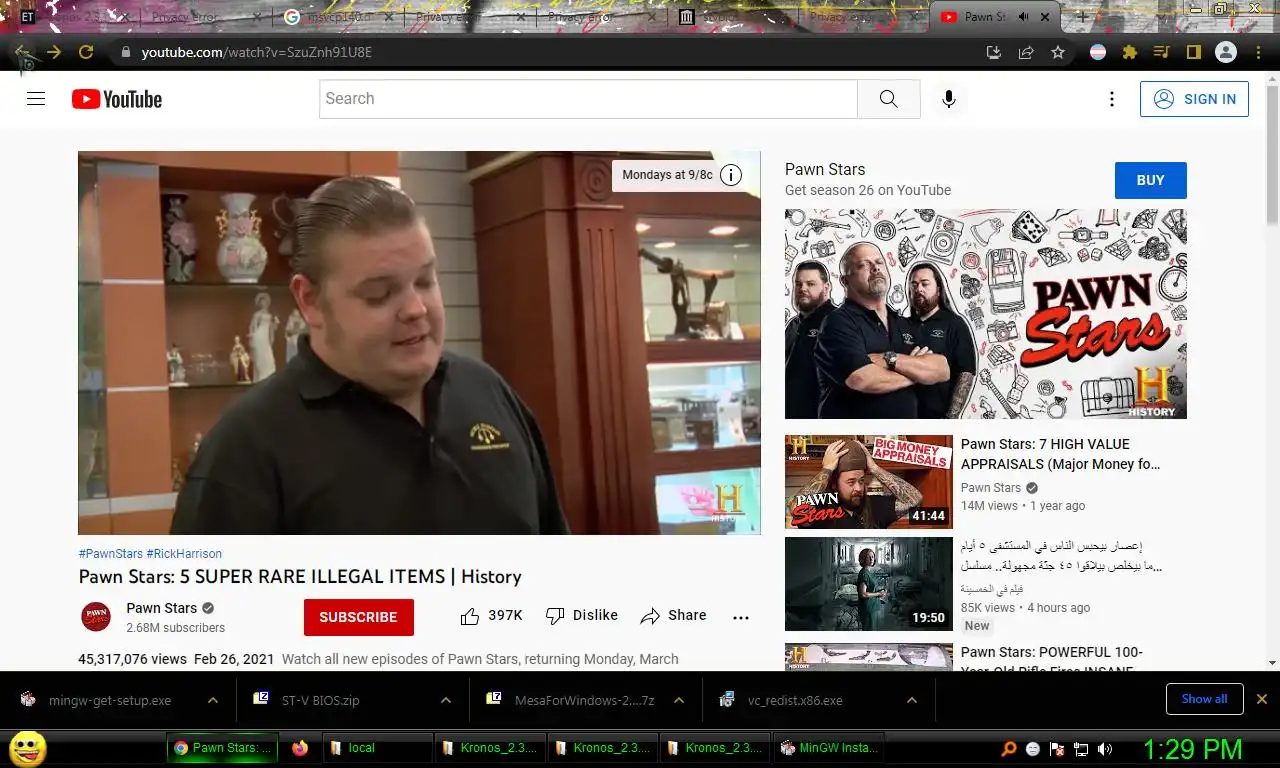Click BUY for Pawn Stars season
The height and width of the screenshot is (768, 1280).
1151,180
